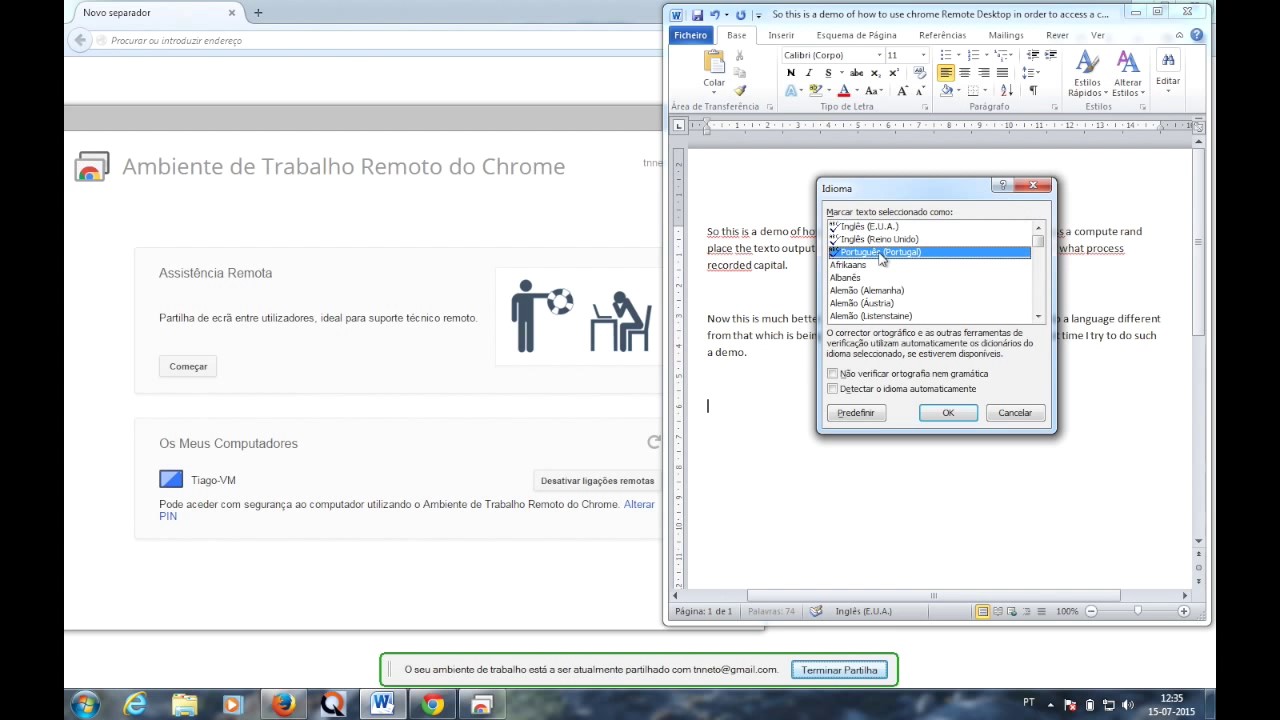Open the Ficheiro tab in Word
Image resolution: width=1280 pixels, height=720 pixels.
(x=690, y=35)
